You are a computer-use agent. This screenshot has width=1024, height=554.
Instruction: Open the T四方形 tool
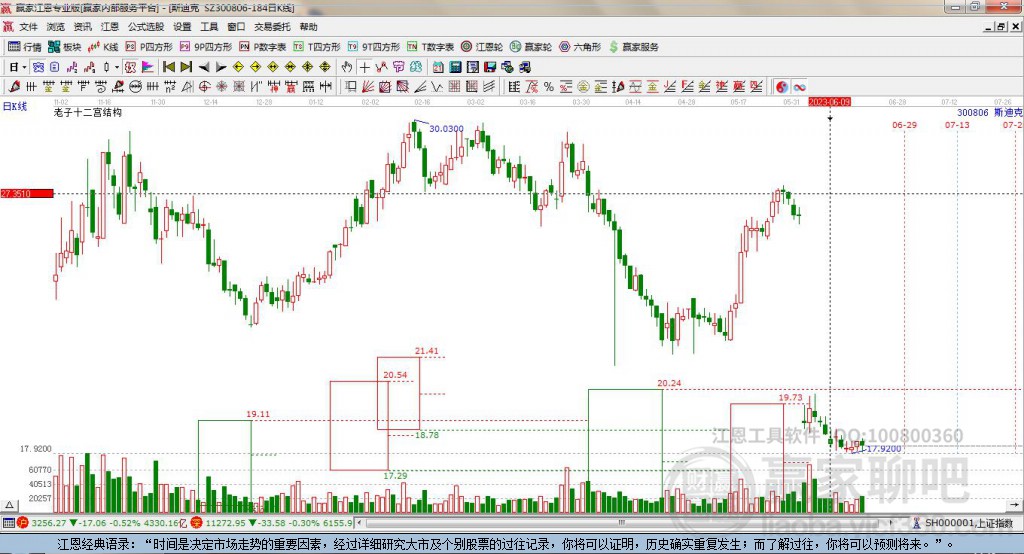coord(317,46)
